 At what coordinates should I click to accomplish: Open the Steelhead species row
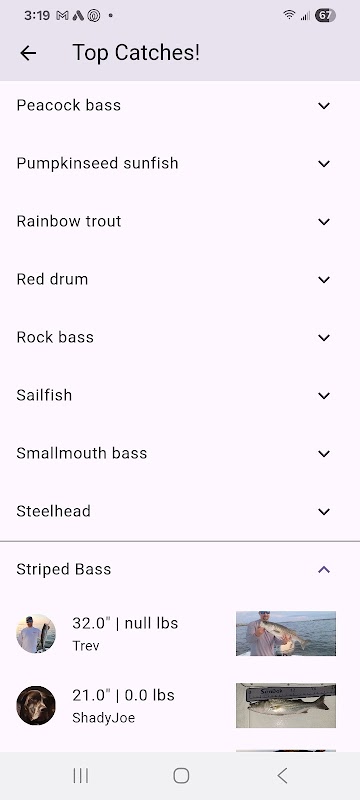pos(180,511)
